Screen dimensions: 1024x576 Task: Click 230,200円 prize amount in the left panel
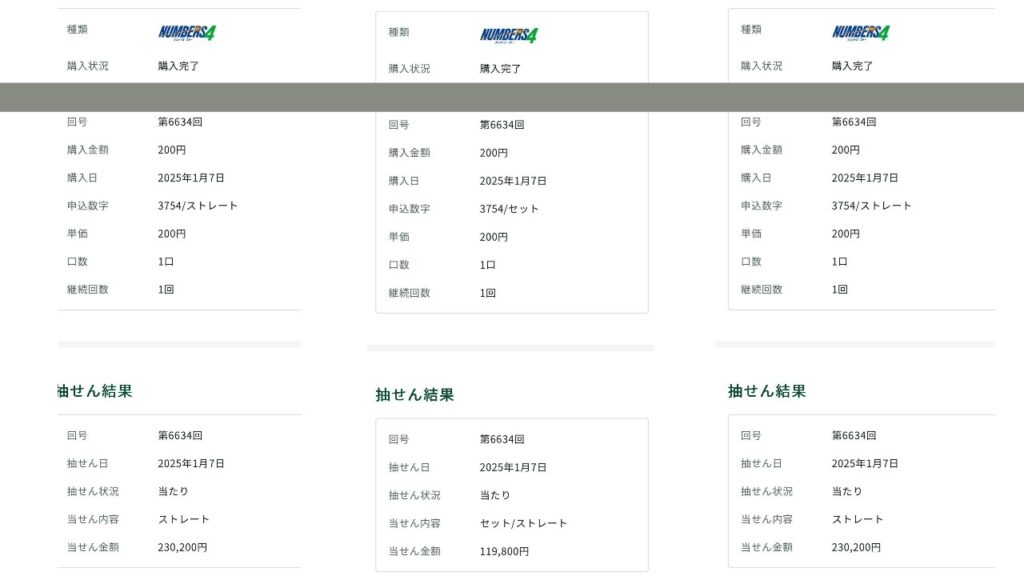182,547
